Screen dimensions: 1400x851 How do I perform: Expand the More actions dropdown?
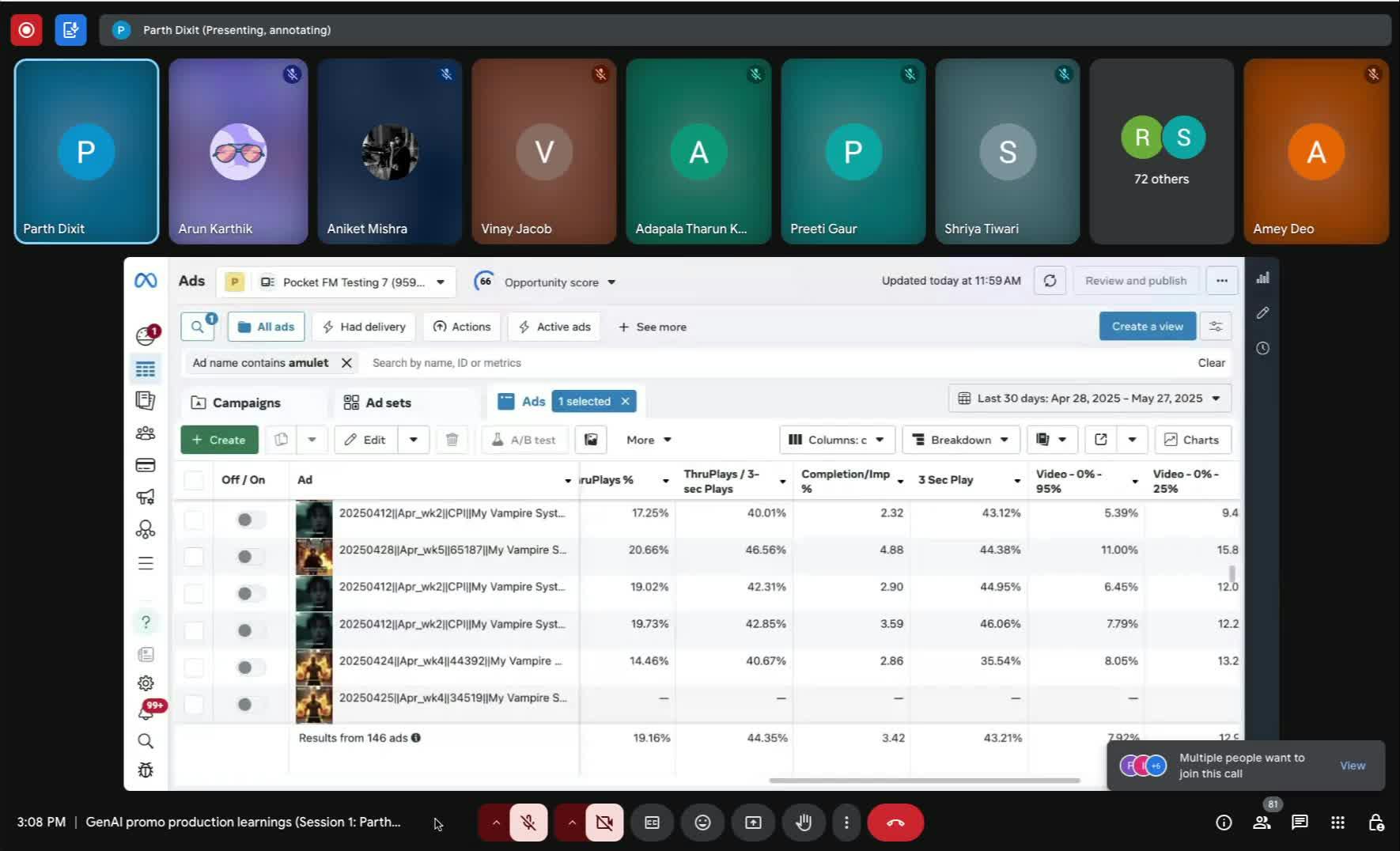649,440
